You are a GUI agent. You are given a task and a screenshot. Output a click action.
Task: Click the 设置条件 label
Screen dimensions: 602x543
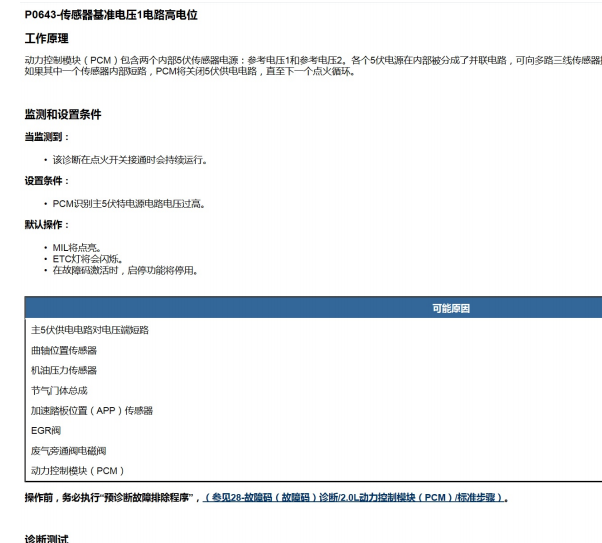tap(46, 181)
